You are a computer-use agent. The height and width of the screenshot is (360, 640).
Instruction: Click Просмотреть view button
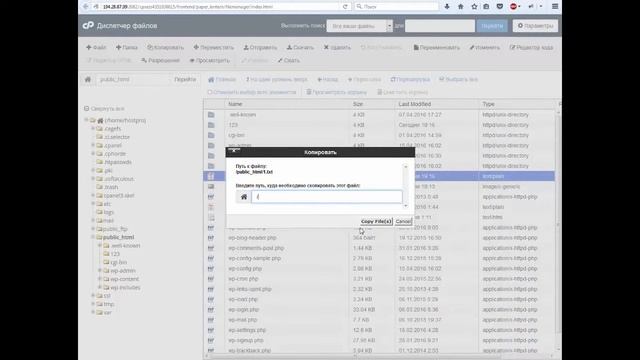tap(210, 60)
